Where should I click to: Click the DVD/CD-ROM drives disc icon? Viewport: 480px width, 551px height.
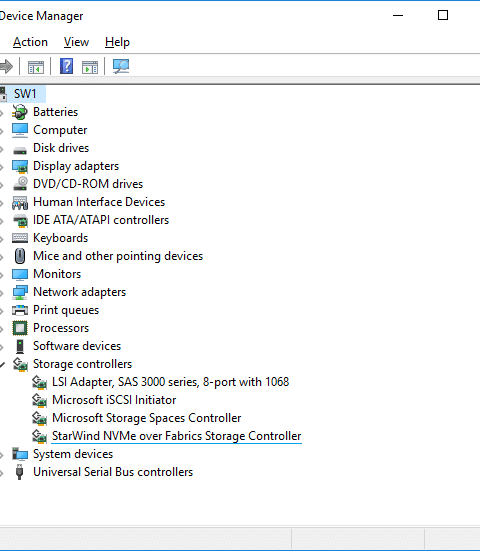tap(20, 184)
